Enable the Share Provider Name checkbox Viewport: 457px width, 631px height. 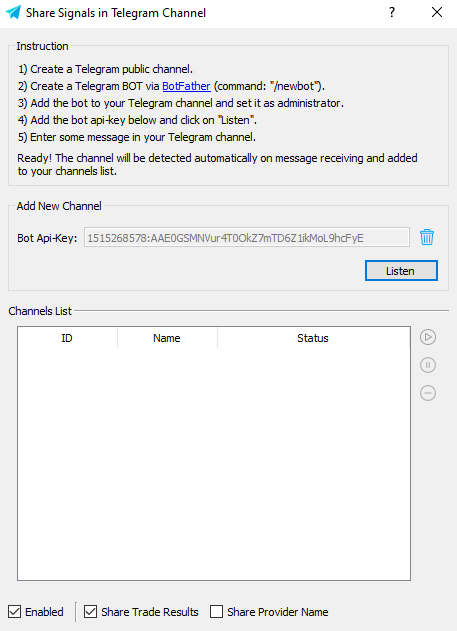point(216,612)
